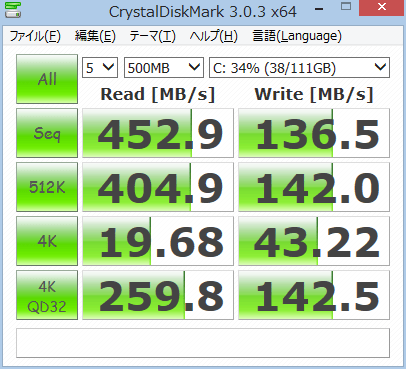Minimize the CrystalDiskMark window
Screen dimensions: 406x369
coord(319,9)
